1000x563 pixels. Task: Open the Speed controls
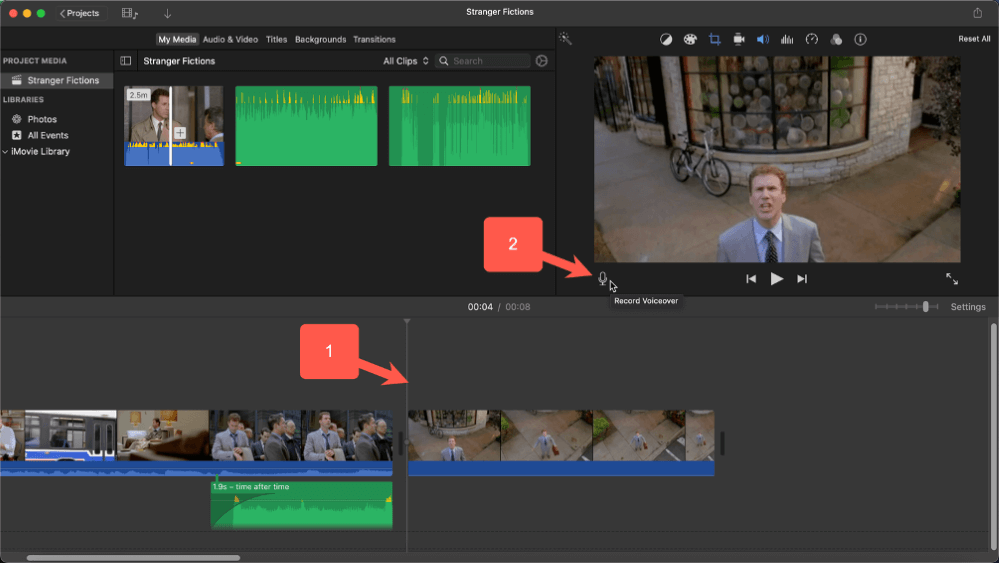pos(811,40)
